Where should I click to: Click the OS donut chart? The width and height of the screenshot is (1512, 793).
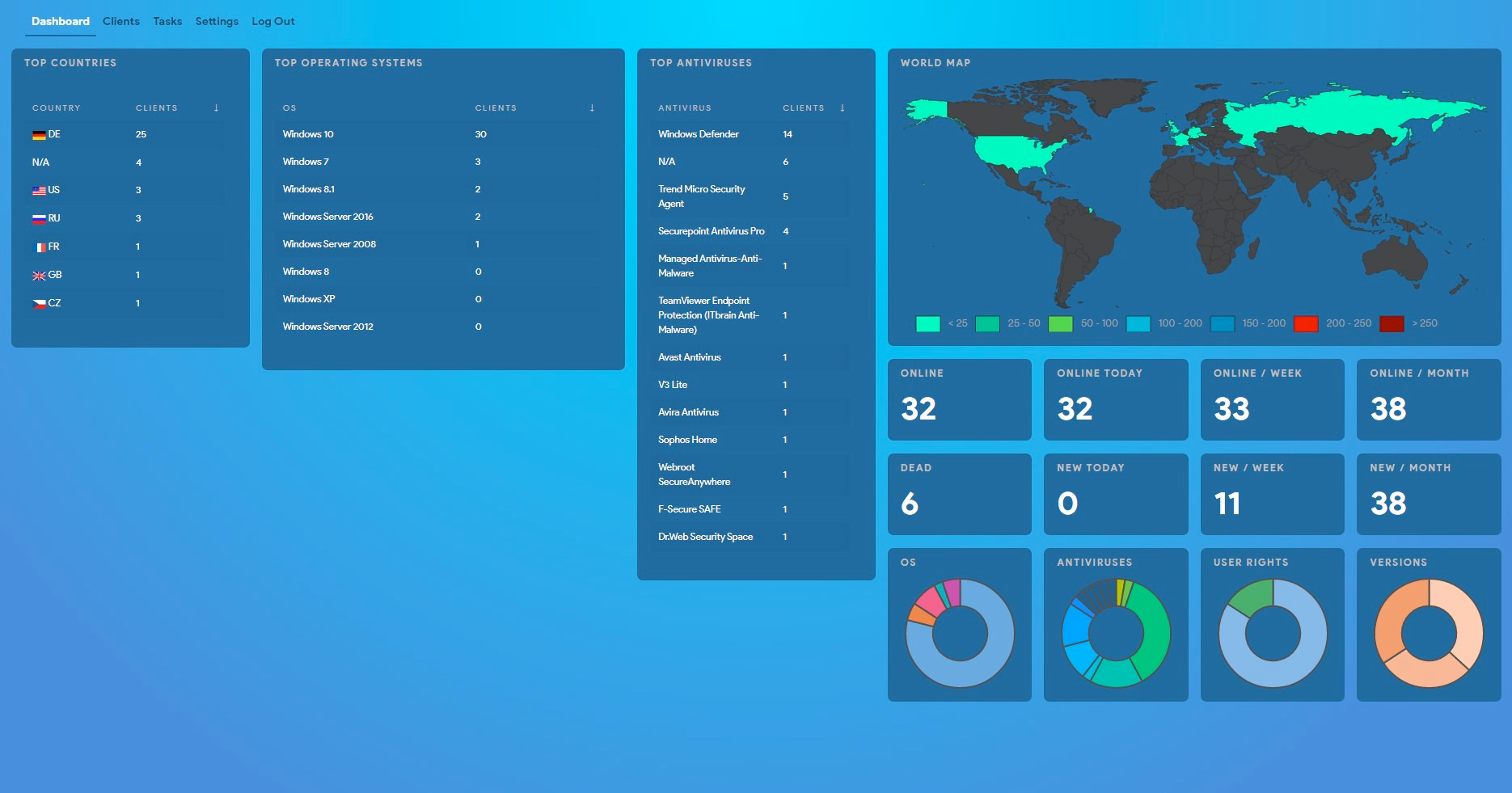[x=960, y=633]
